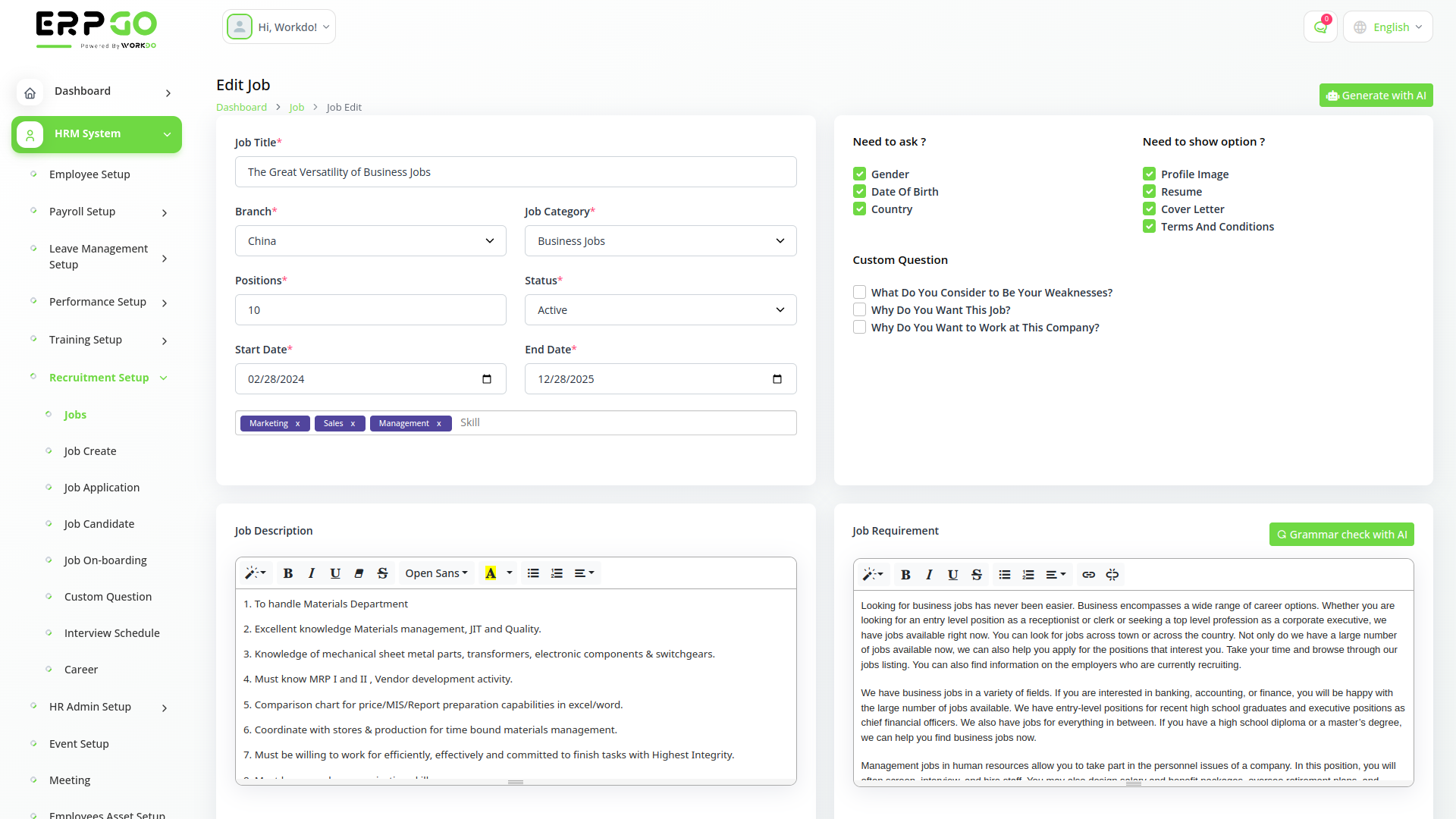Viewport: 1456px width, 819px height.
Task: Insert a numbered list in Job Requirement
Action: pyautogui.click(x=1028, y=574)
